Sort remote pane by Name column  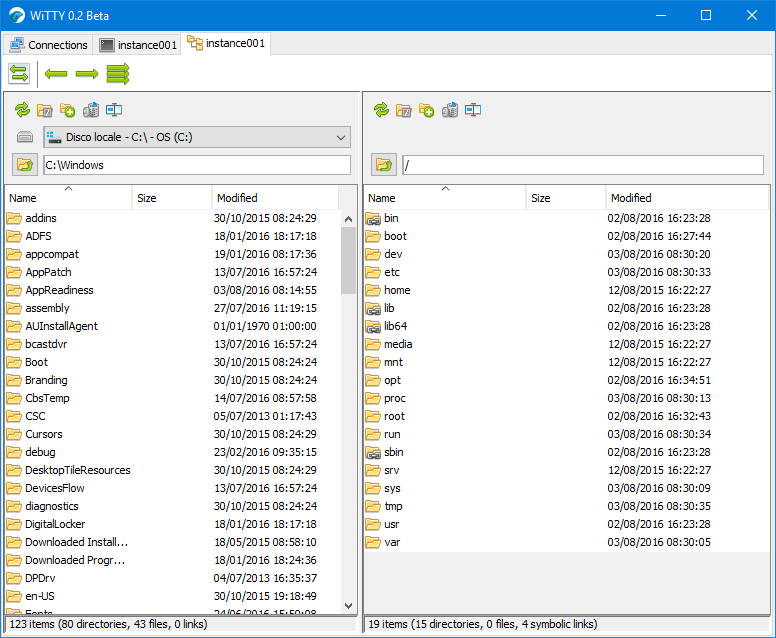tap(445, 198)
